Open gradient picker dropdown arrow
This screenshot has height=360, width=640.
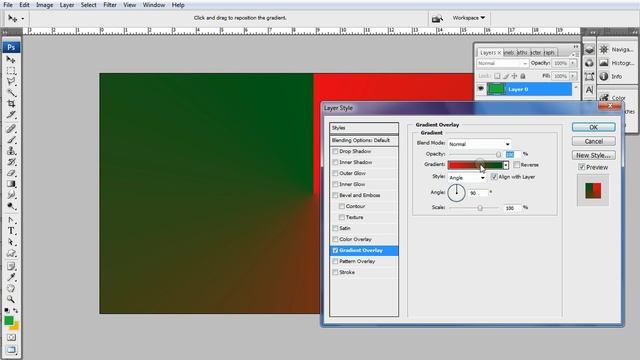(506, 165)
